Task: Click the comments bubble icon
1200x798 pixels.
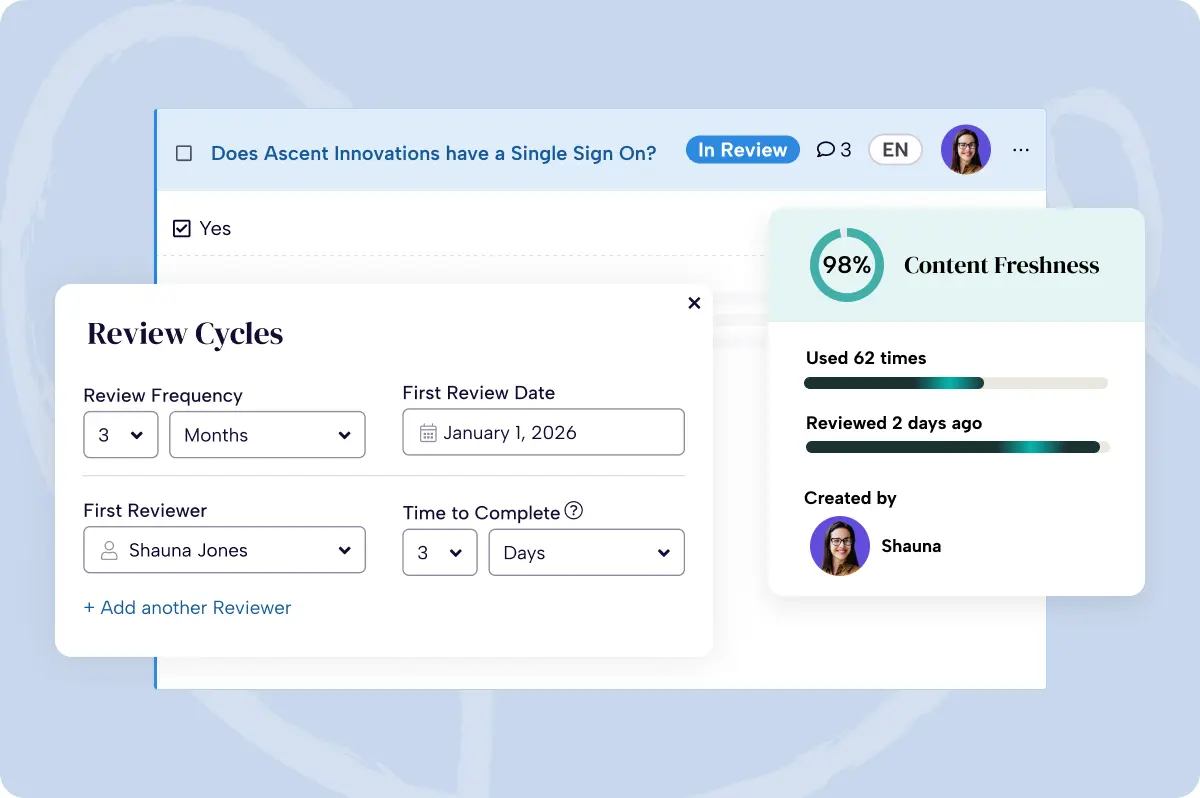Action: (825, 150)
